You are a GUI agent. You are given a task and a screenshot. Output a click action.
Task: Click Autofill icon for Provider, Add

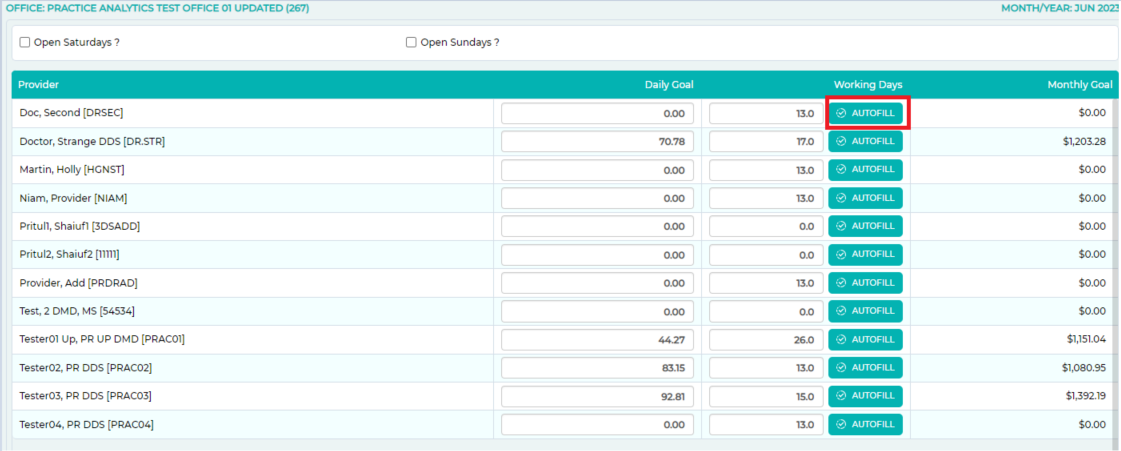pyautogui.click(x=841, y=283)
